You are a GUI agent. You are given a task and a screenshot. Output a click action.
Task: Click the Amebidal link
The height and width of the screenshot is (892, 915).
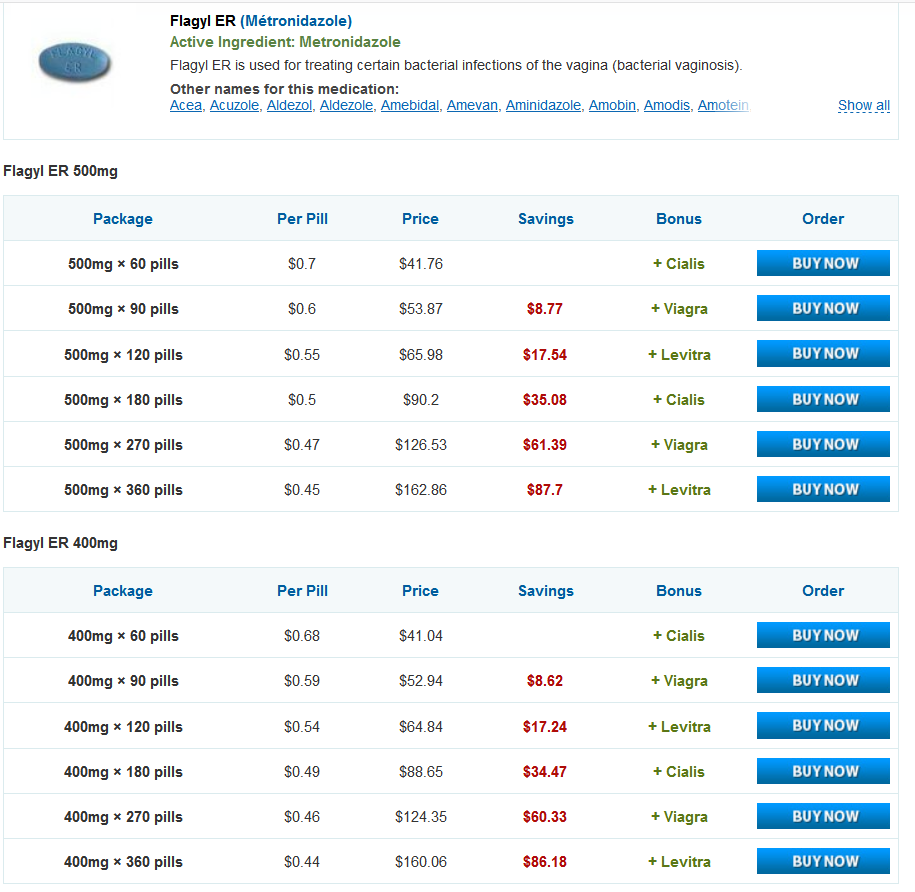pos(409,106)
